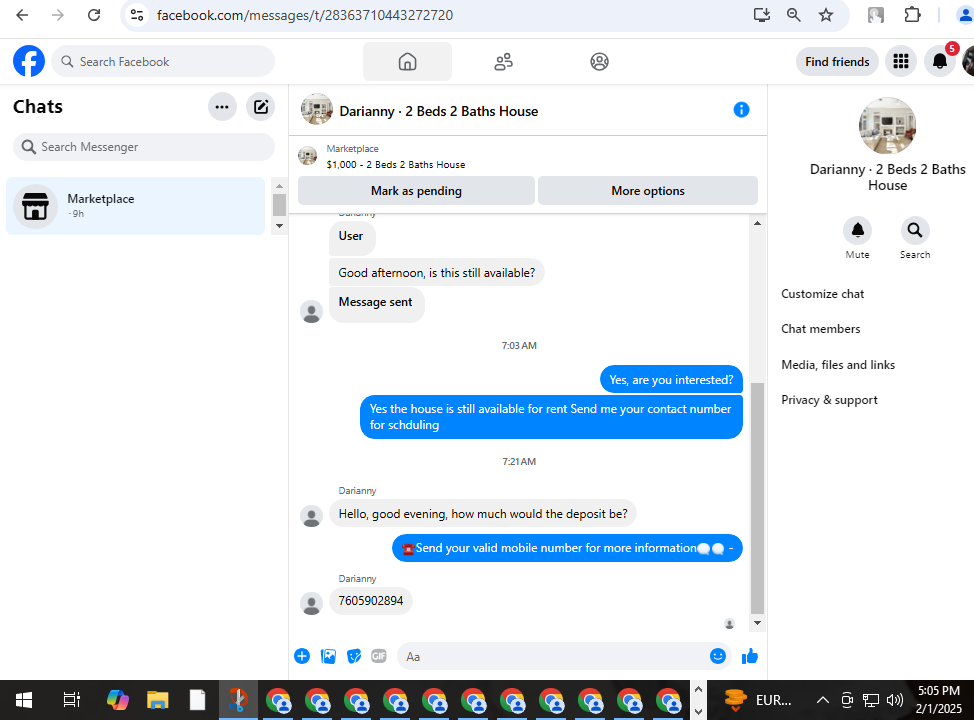Open the Groups tab icon

[x=599, y=62]
